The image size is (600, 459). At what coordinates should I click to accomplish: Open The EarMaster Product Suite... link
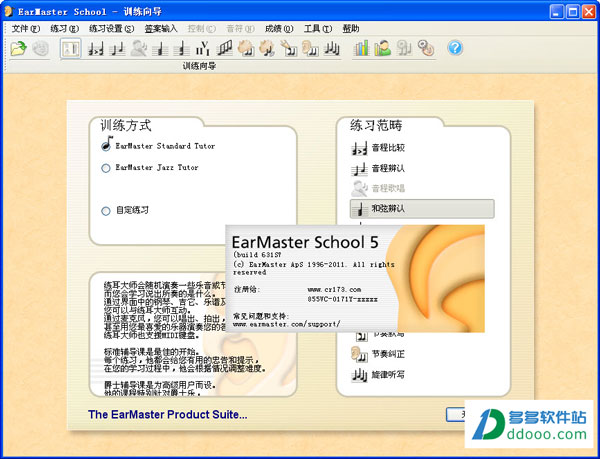[168, 415]
